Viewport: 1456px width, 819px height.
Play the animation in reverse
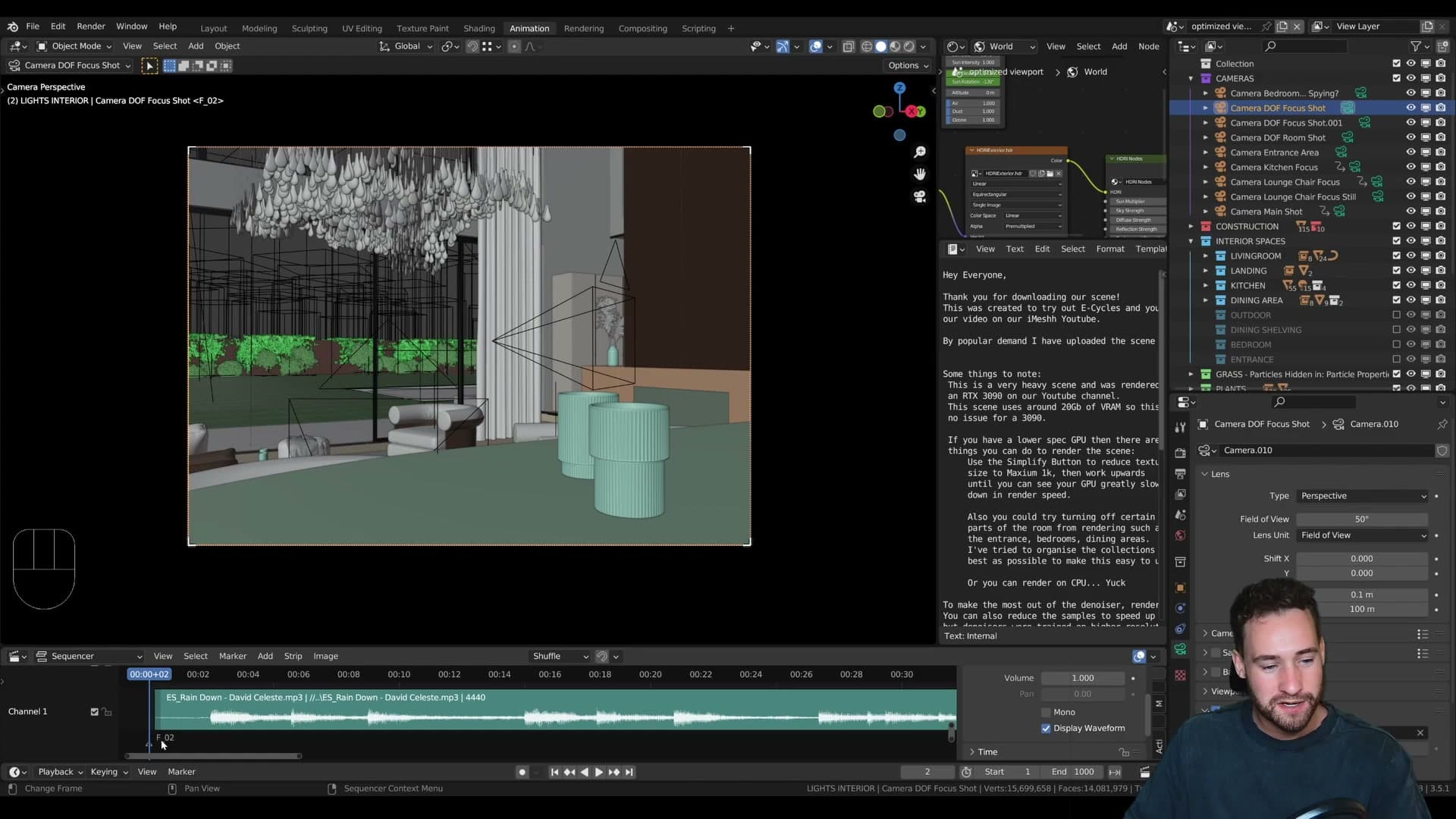(x=584, y=772)
